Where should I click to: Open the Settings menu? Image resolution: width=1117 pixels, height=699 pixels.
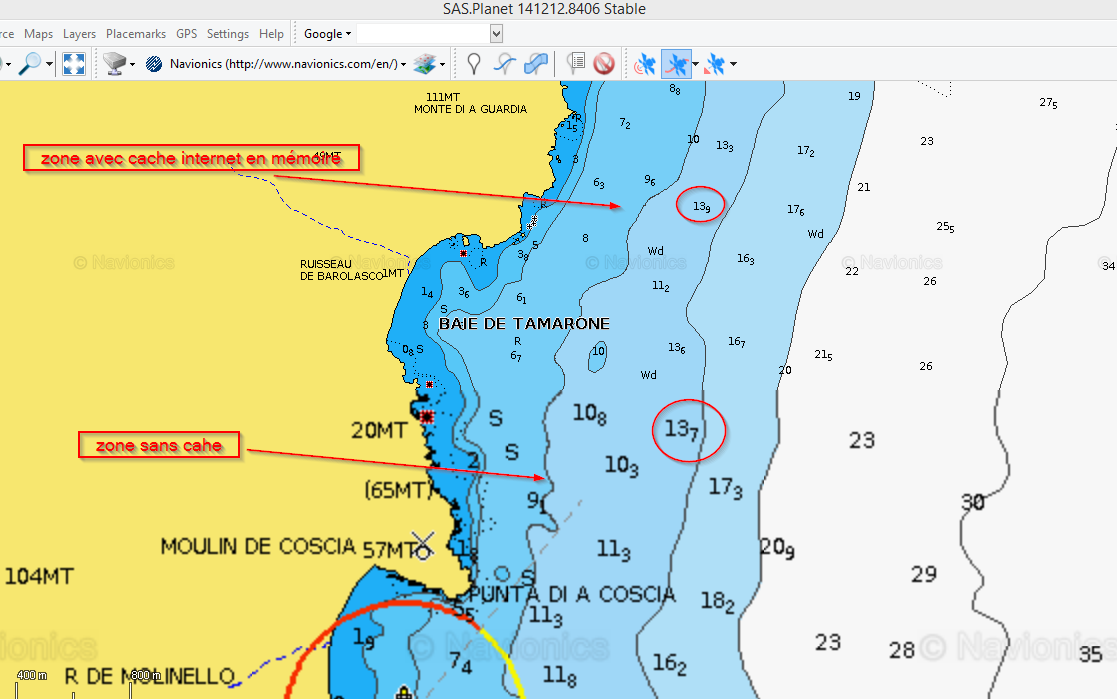(228, 33)
